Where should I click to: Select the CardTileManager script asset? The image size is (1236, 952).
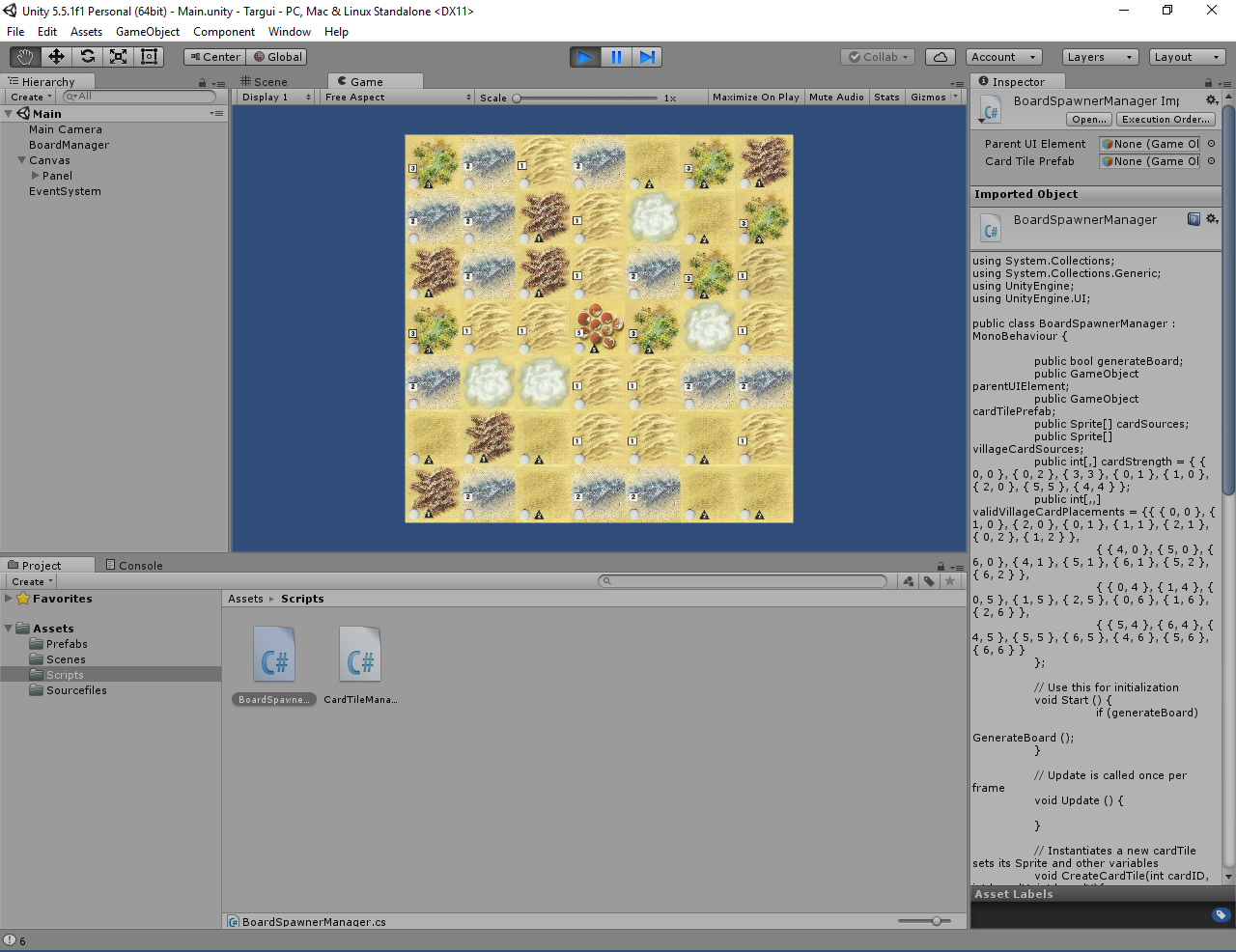pos(360,665)
